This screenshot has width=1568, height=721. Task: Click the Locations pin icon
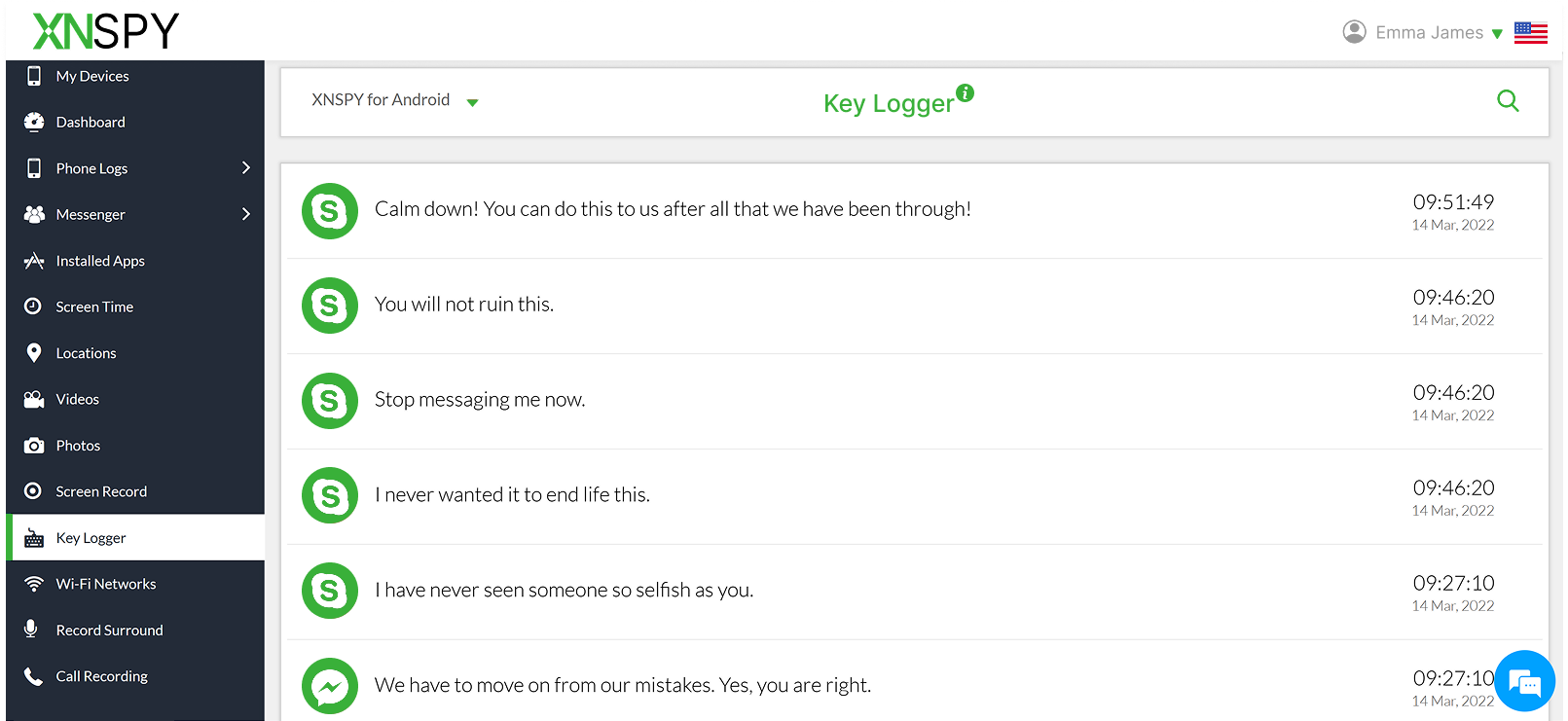tap(34, 352)
